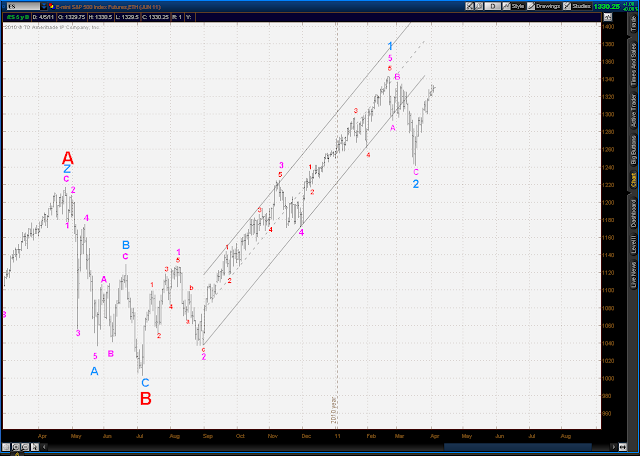The width and height of the screenshot is (640, 456).
Task: Click the ES symbol input field
Action: click(24, 7)
